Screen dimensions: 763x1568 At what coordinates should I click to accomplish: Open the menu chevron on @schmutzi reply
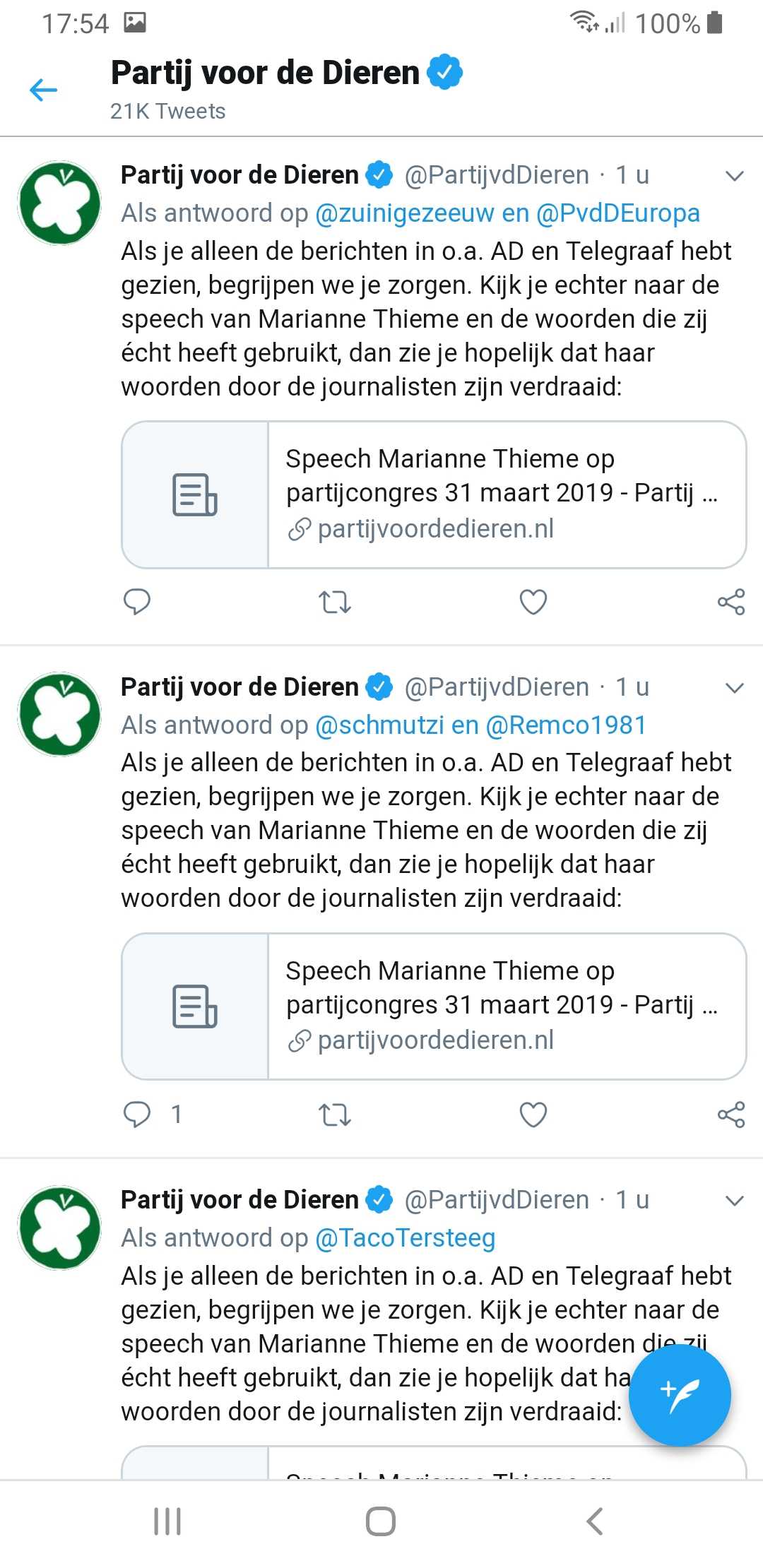coord(735,688)
